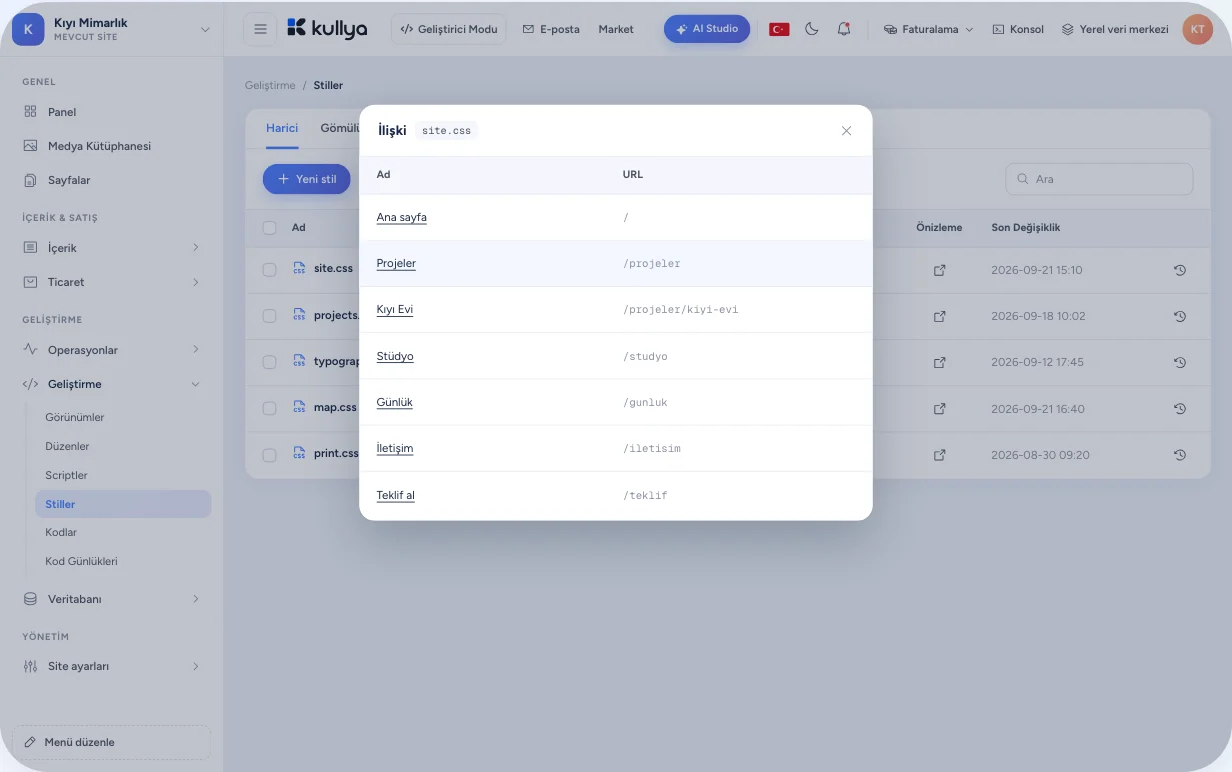Open Scriptler under Geliştirme
This screenshot has height=772, width=1232.
[67, 475]
